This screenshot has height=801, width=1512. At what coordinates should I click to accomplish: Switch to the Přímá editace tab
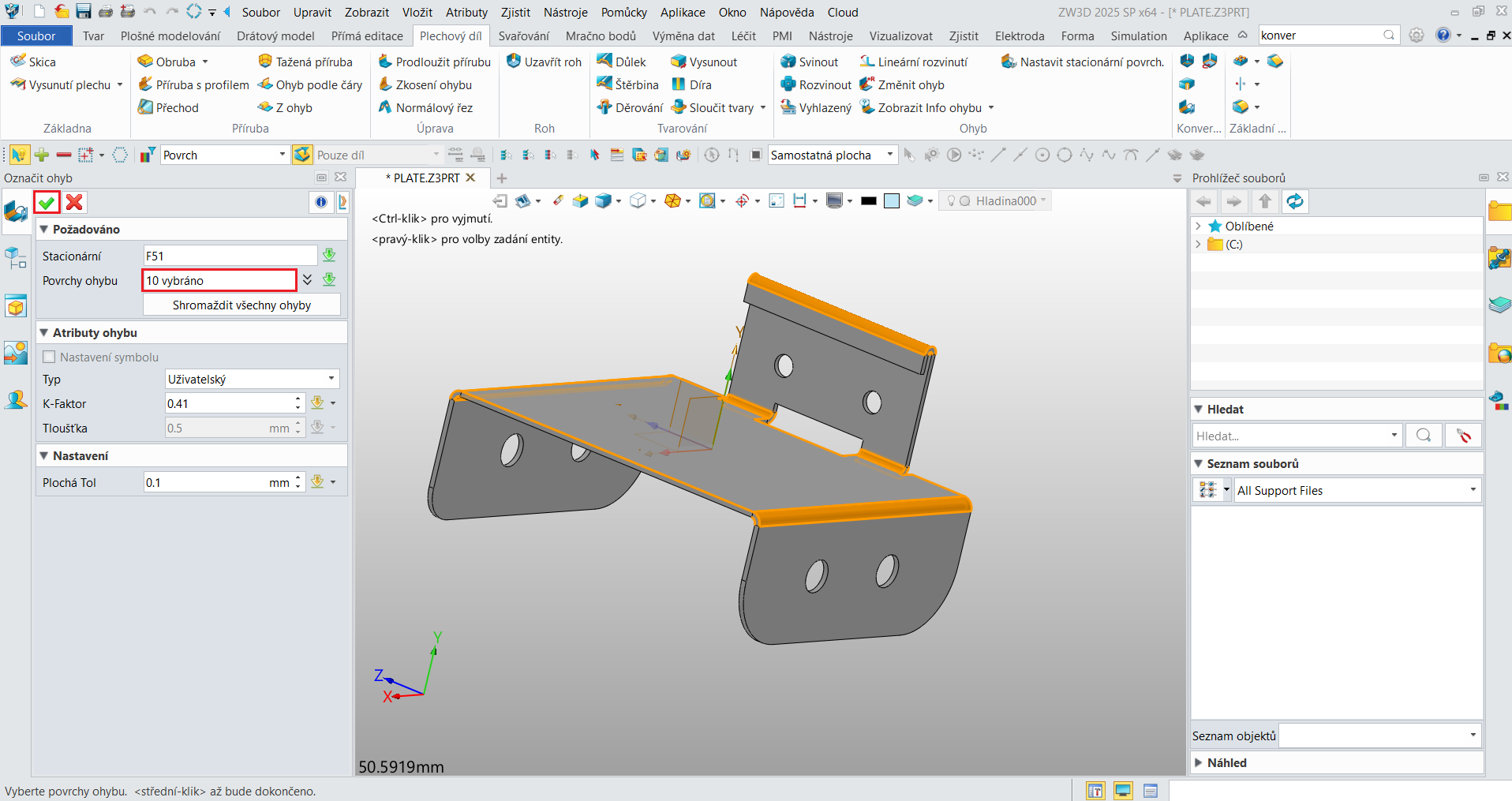click(x=367, y=36)
